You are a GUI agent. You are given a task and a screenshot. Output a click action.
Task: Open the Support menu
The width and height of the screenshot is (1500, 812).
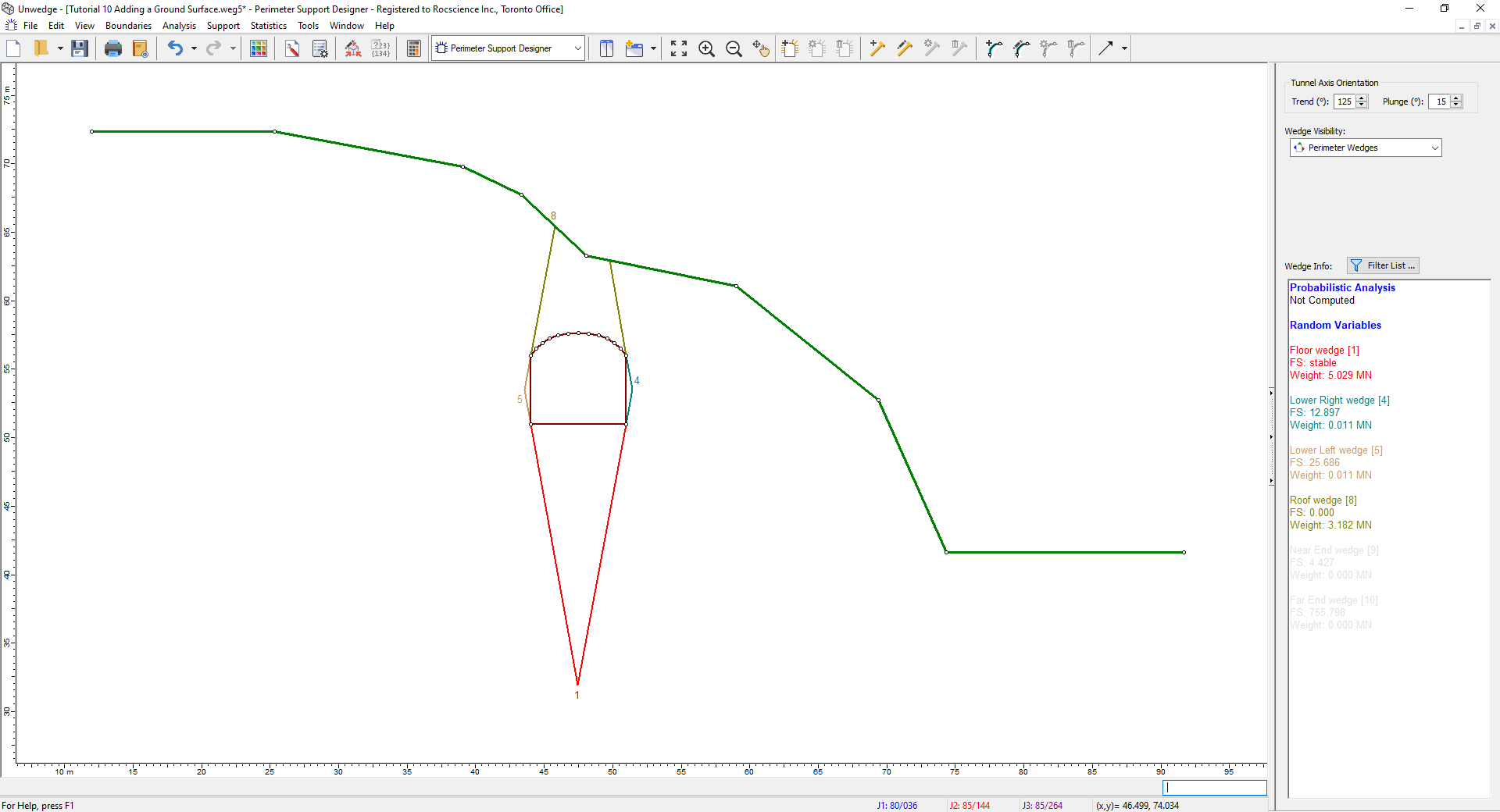pos(223,26)
